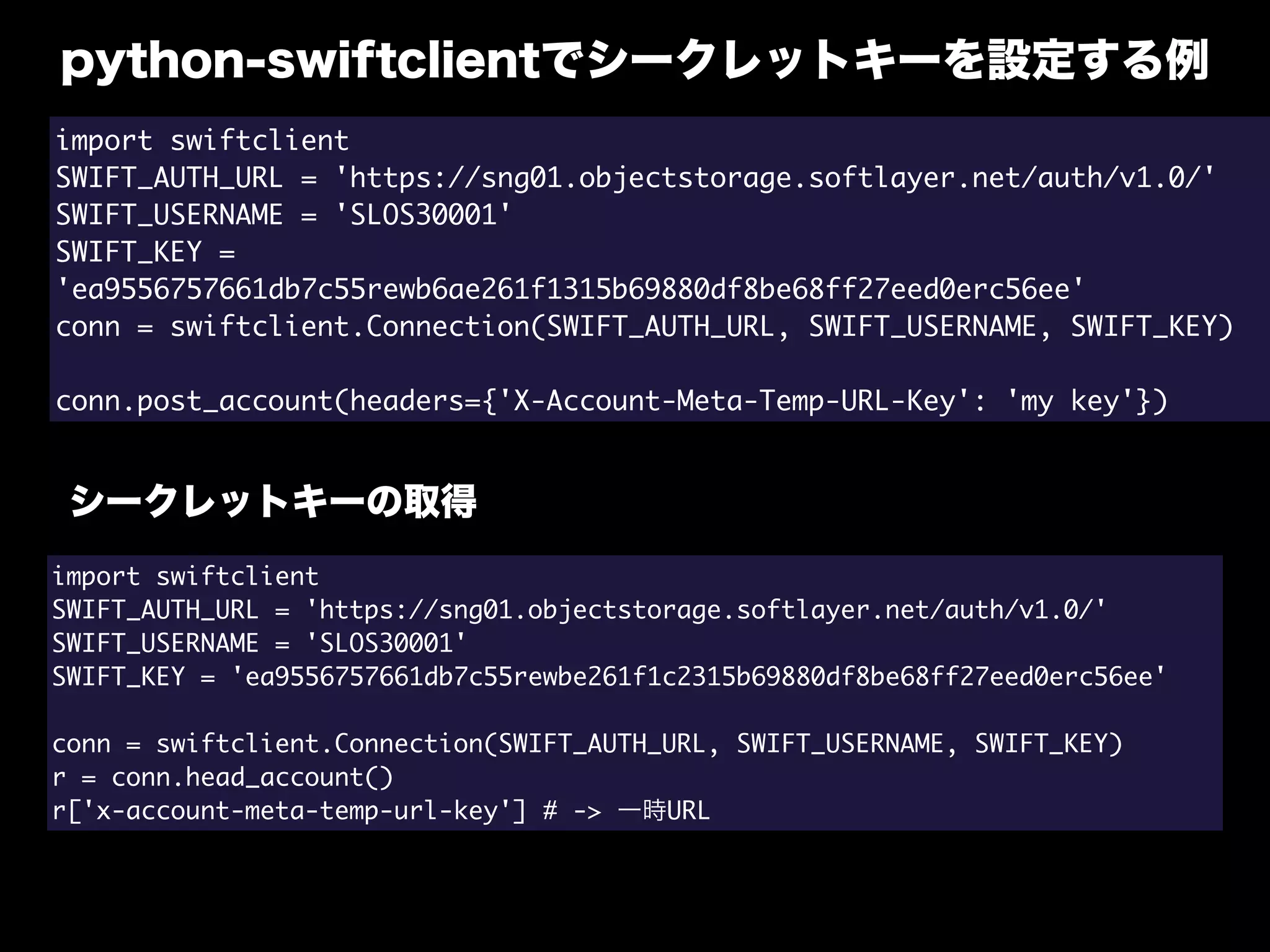
Task: Click the SWIFT_AUTH_URL line in the second code block
Action: (x=579, y=610)
